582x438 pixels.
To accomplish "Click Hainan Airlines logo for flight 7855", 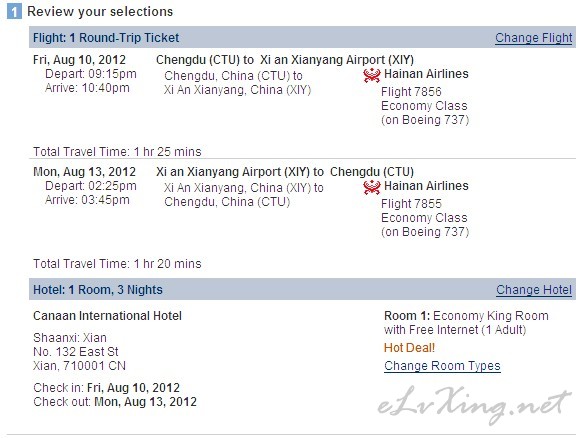I will click(372, 187).
